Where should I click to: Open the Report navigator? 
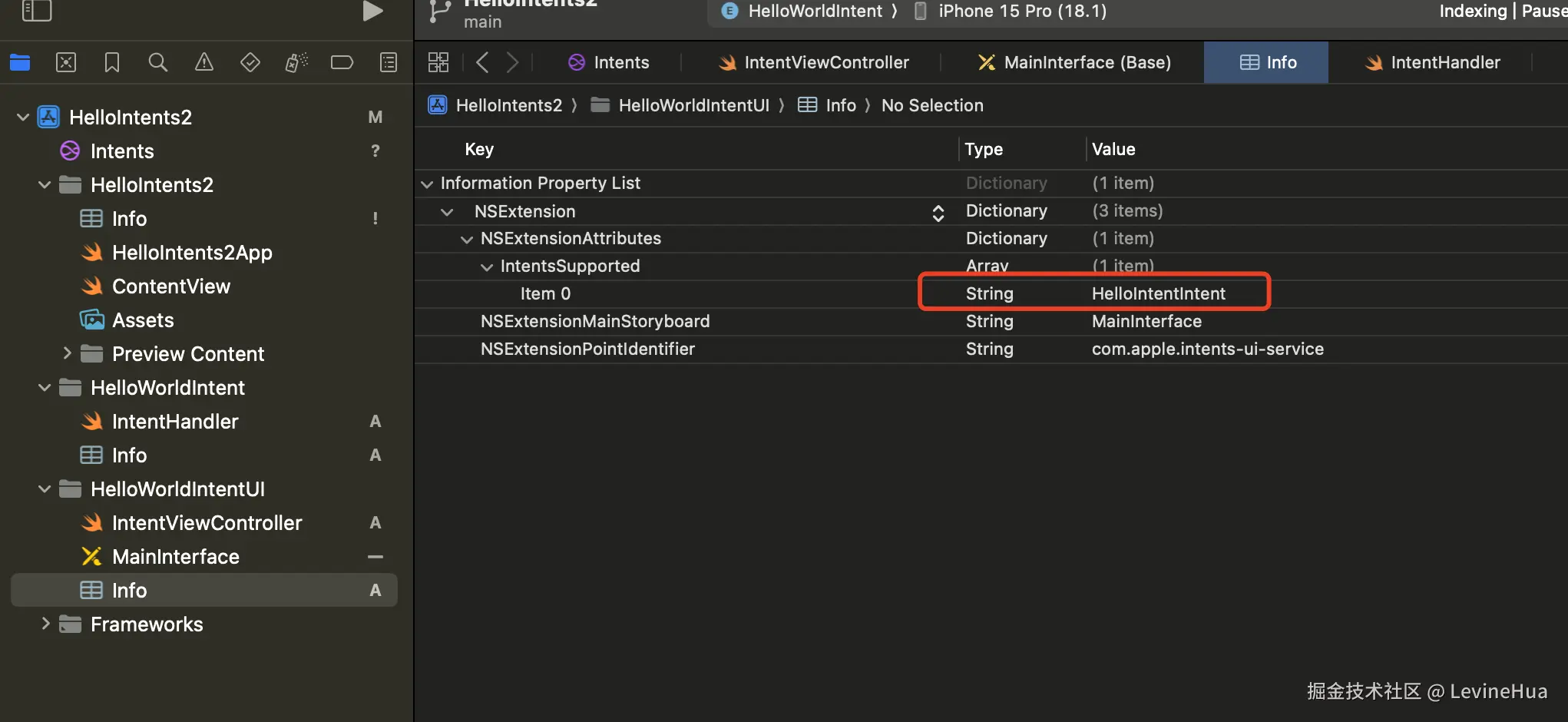point(389,62)
